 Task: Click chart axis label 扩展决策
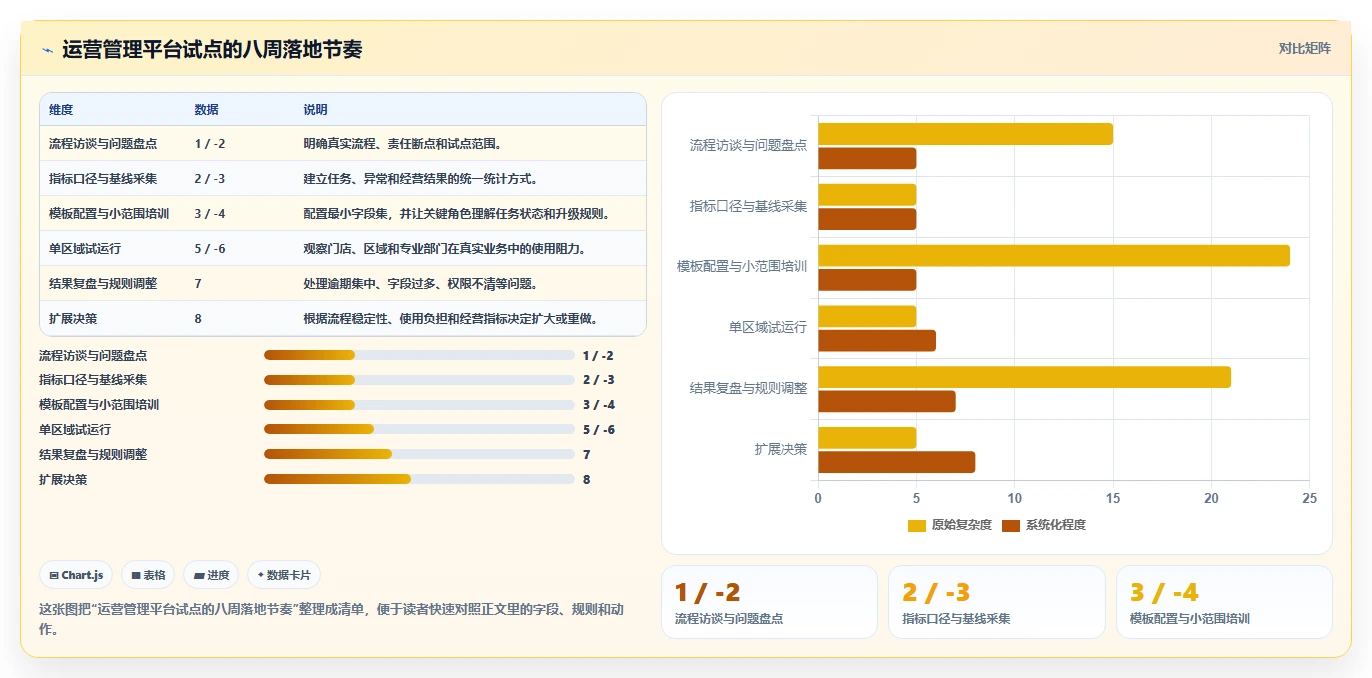tap(781, 449)
